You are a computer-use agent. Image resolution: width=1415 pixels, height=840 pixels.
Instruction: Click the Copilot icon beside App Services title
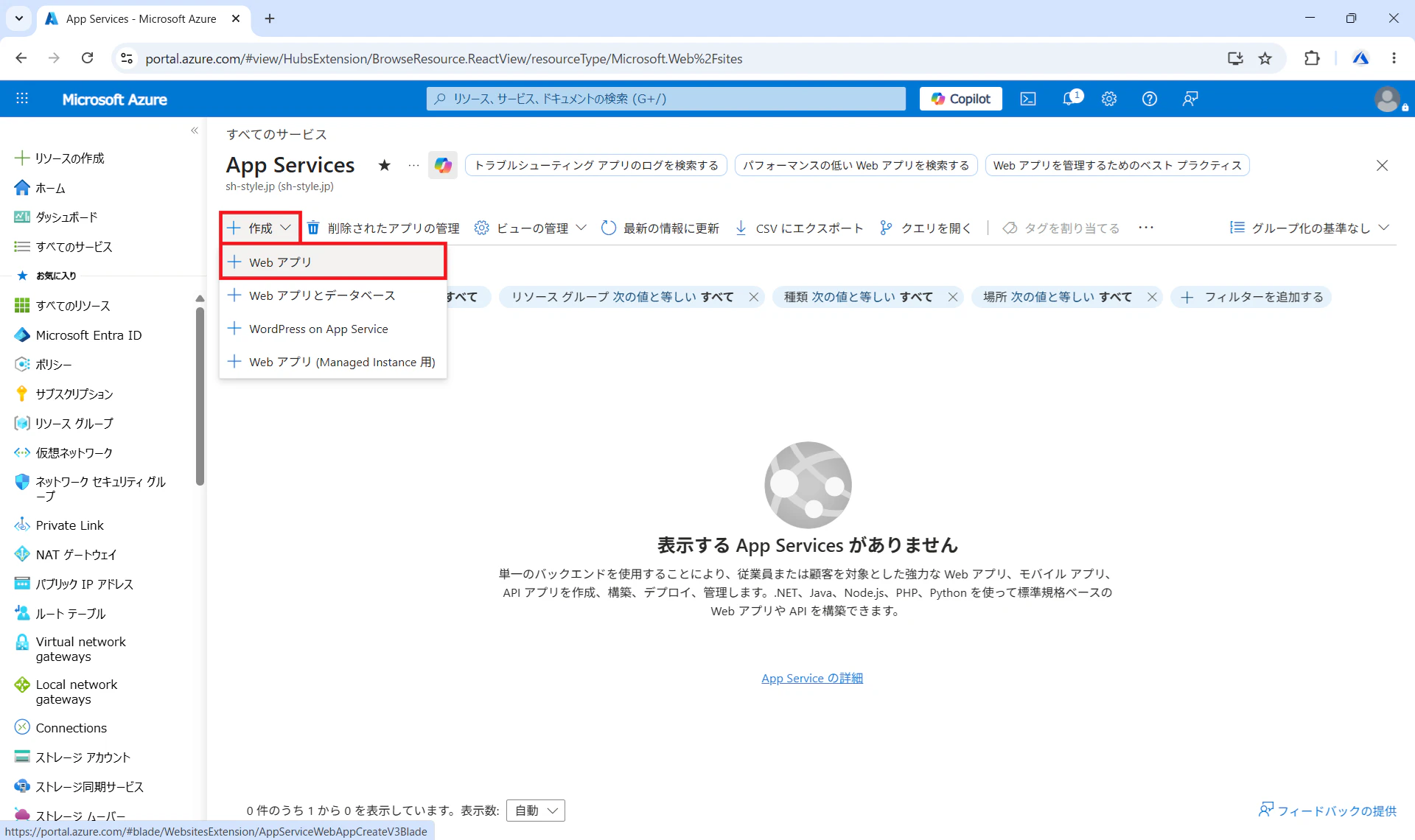click(x=443, y=165)
